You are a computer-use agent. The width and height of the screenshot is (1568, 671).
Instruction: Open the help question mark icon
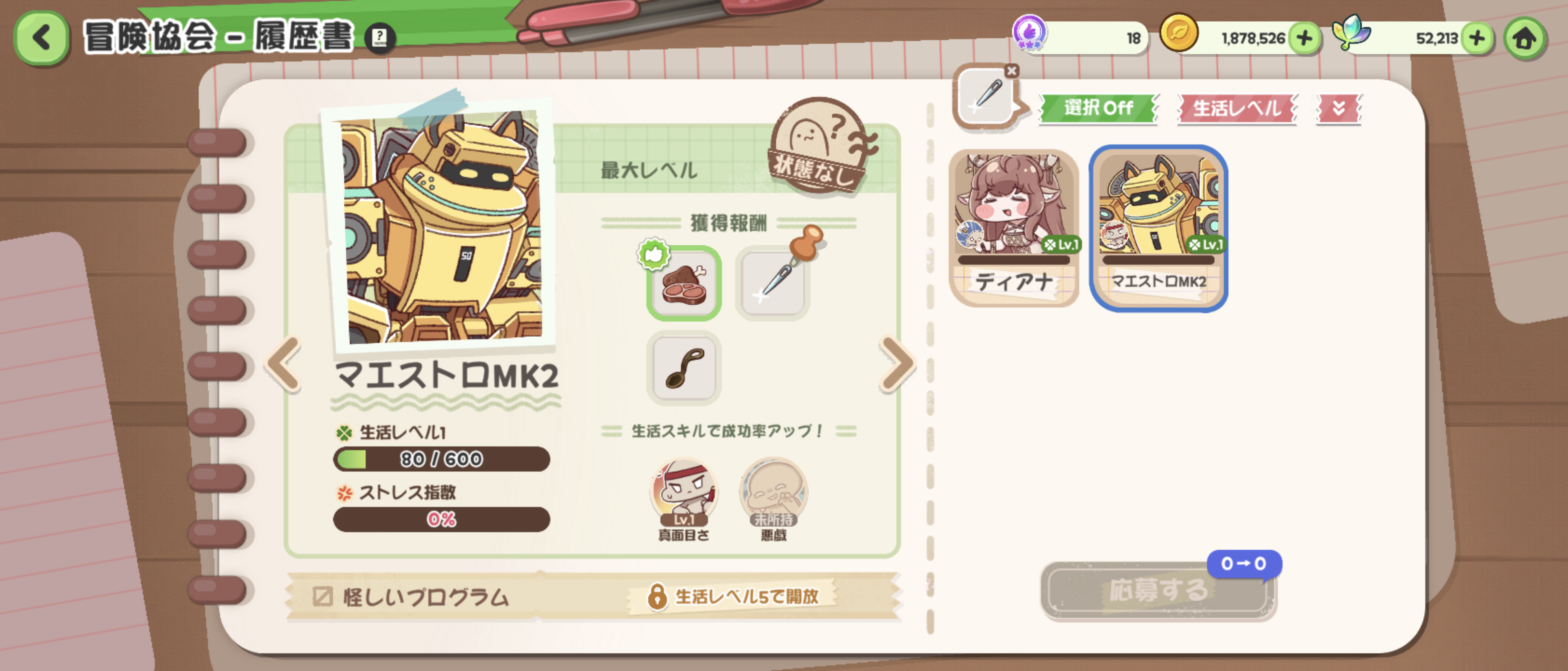point(380,38)
